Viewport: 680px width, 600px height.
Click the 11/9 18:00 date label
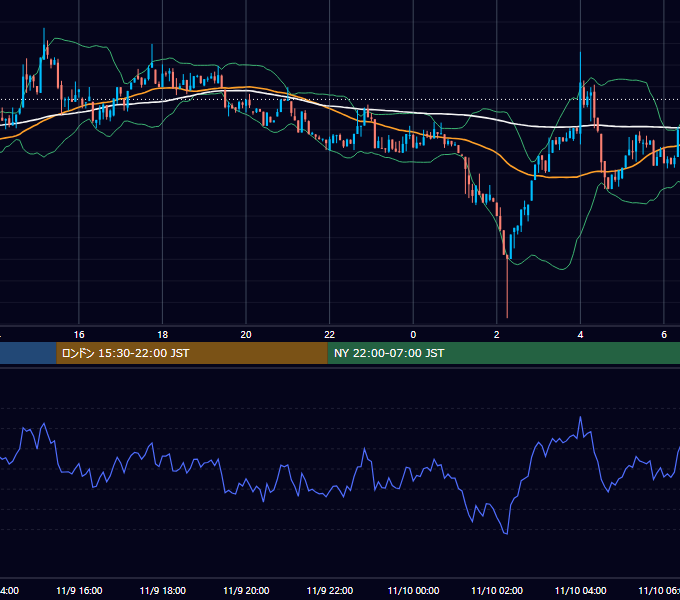(x=163, y=590)
